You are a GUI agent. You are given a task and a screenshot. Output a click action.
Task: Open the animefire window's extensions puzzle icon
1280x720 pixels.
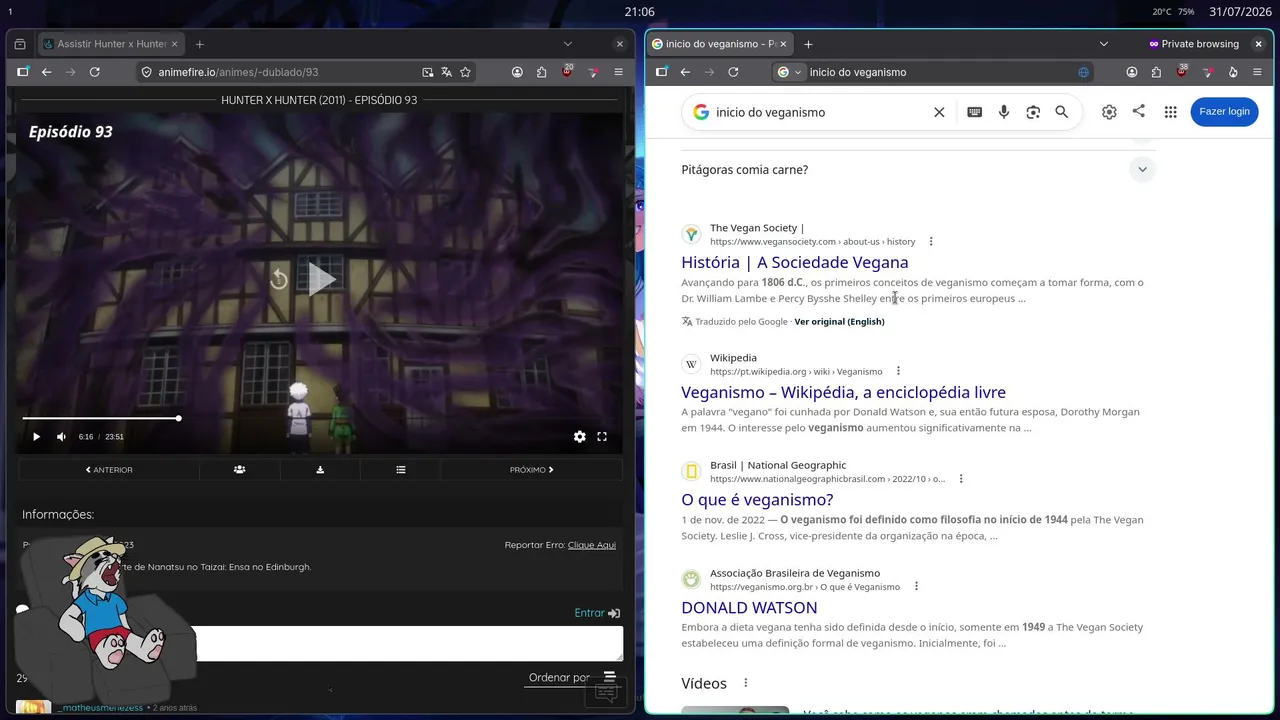click(542, 72)
